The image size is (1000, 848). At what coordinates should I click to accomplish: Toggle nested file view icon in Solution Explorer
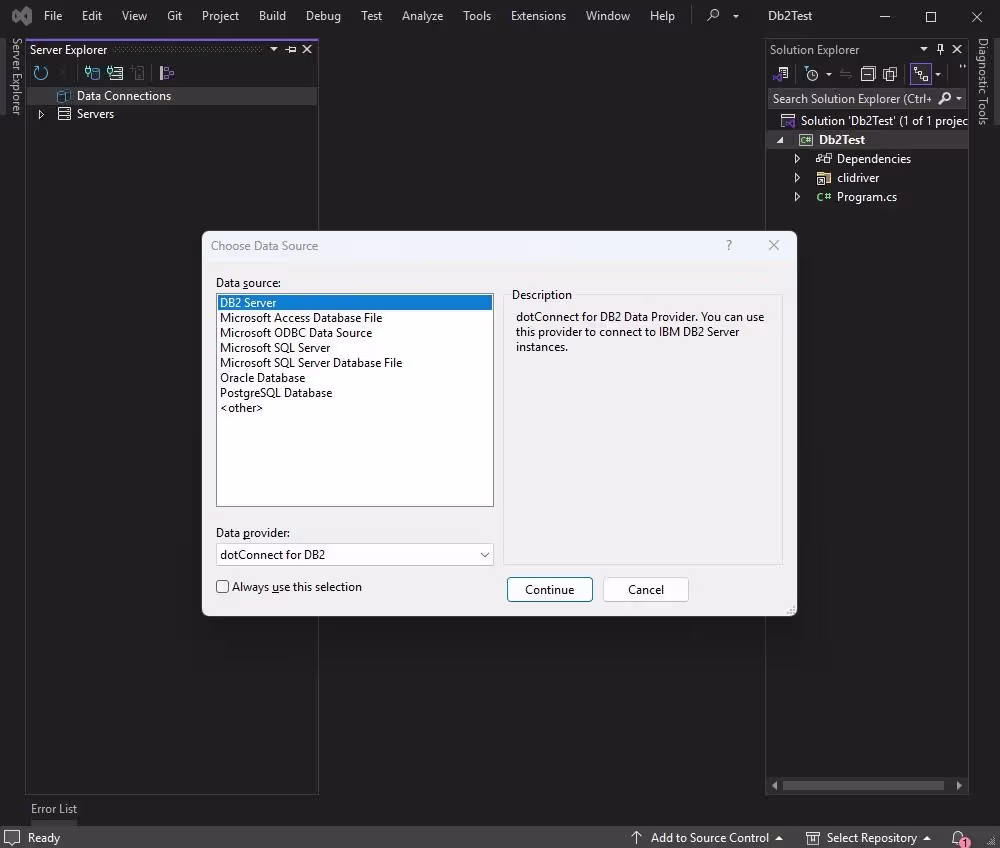[920, 75]
